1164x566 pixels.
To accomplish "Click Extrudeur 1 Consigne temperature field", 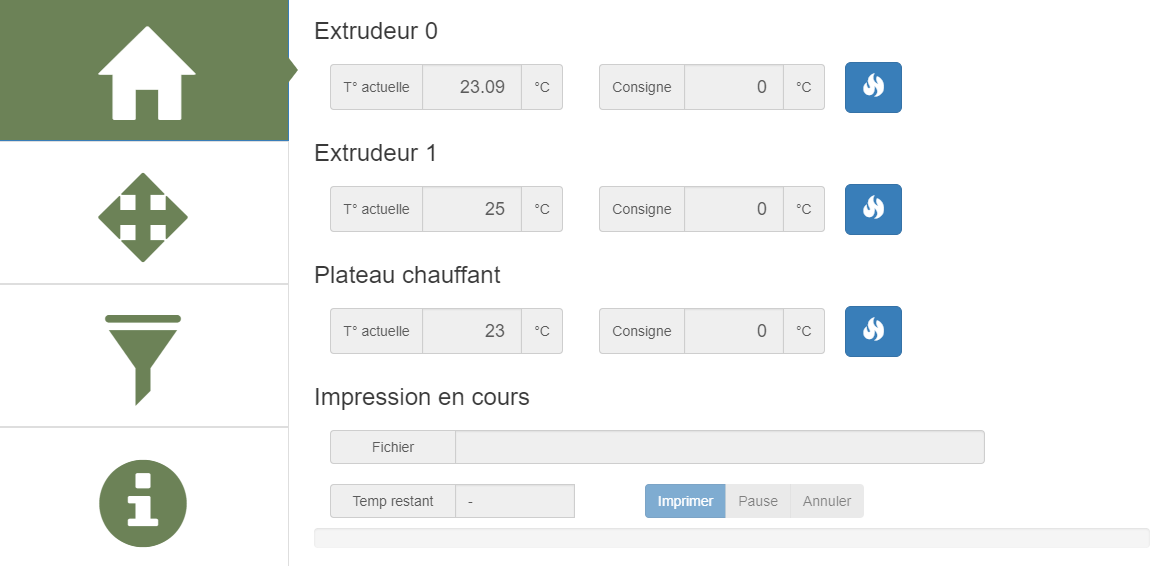I will coord(733,209).
